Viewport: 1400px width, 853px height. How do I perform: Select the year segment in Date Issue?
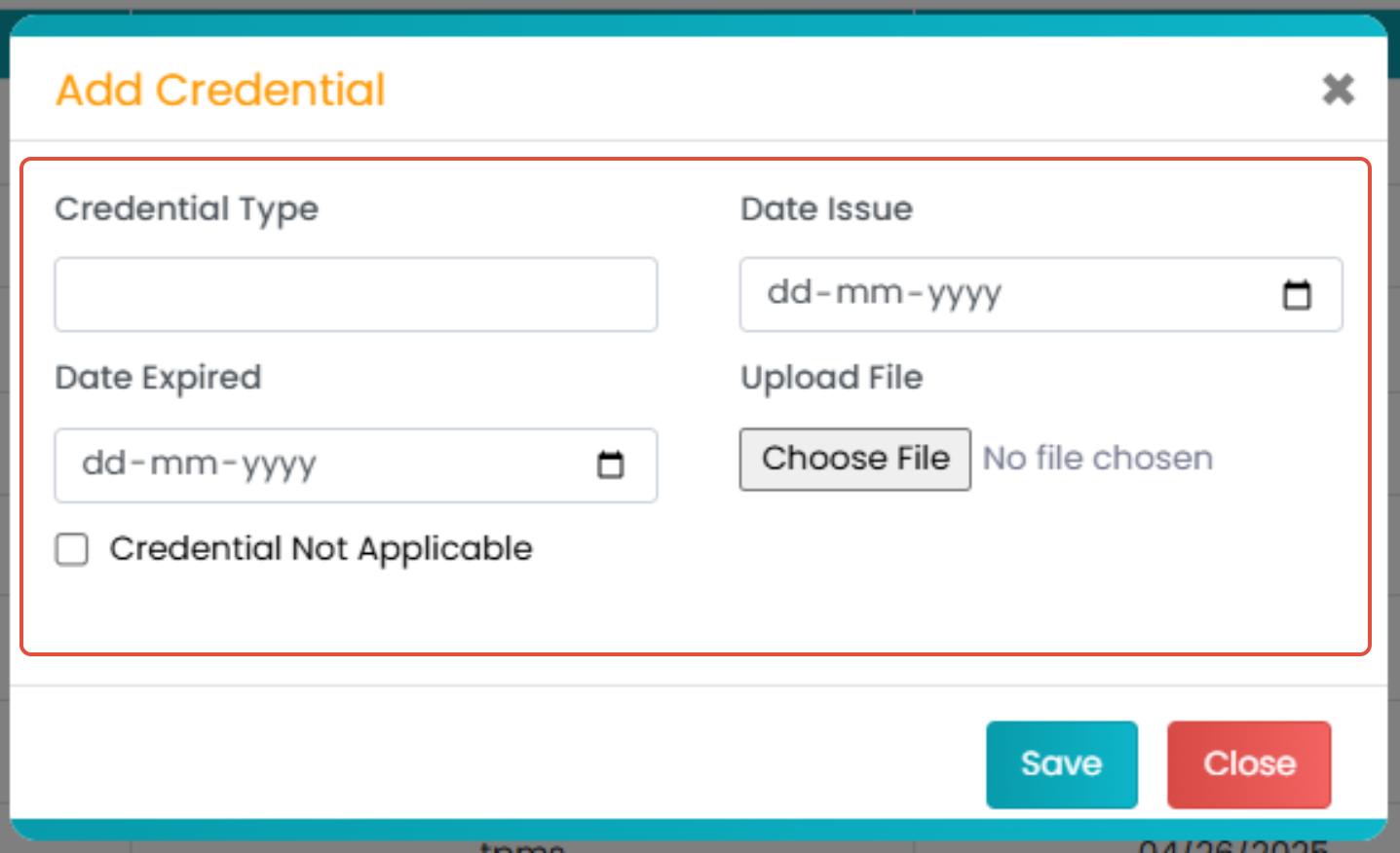pos(964,293)
